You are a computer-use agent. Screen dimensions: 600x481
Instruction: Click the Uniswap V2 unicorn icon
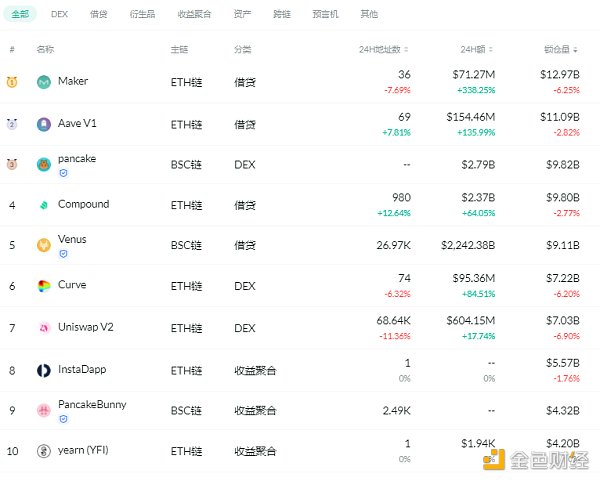[x=44, y=328]
